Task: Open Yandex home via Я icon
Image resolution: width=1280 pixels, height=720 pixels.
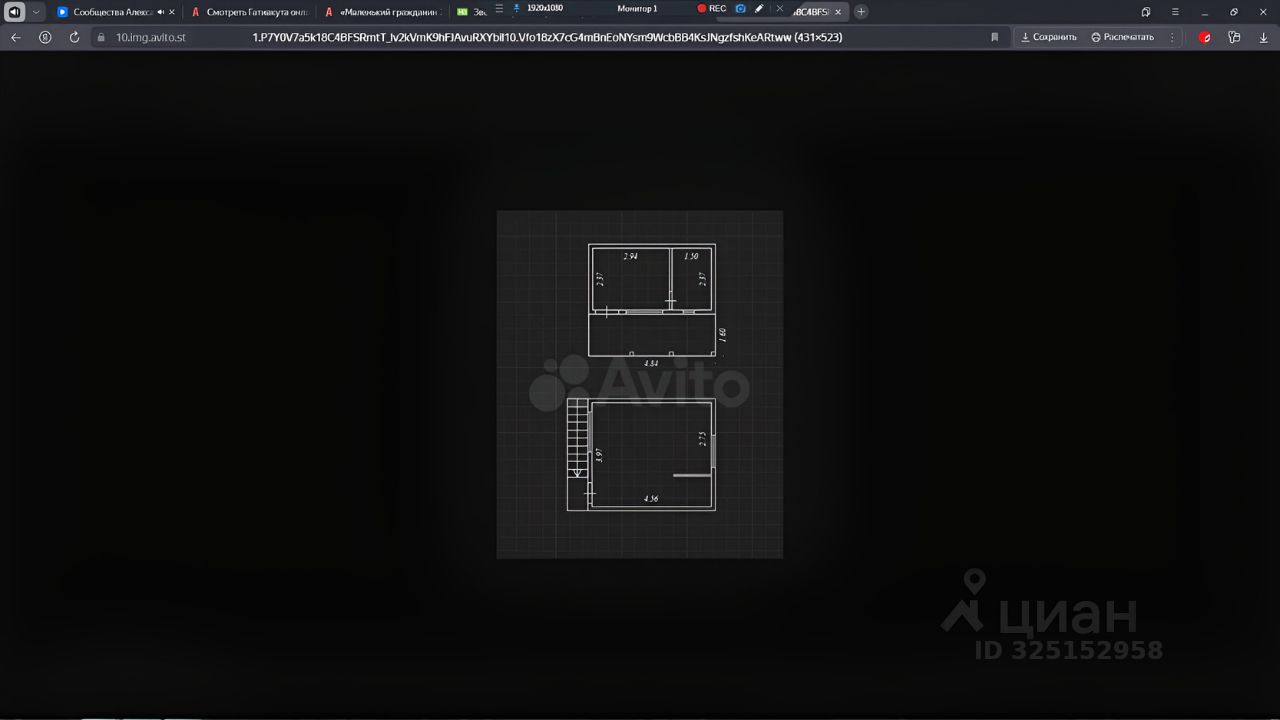Action: click(x=45, y=37)
